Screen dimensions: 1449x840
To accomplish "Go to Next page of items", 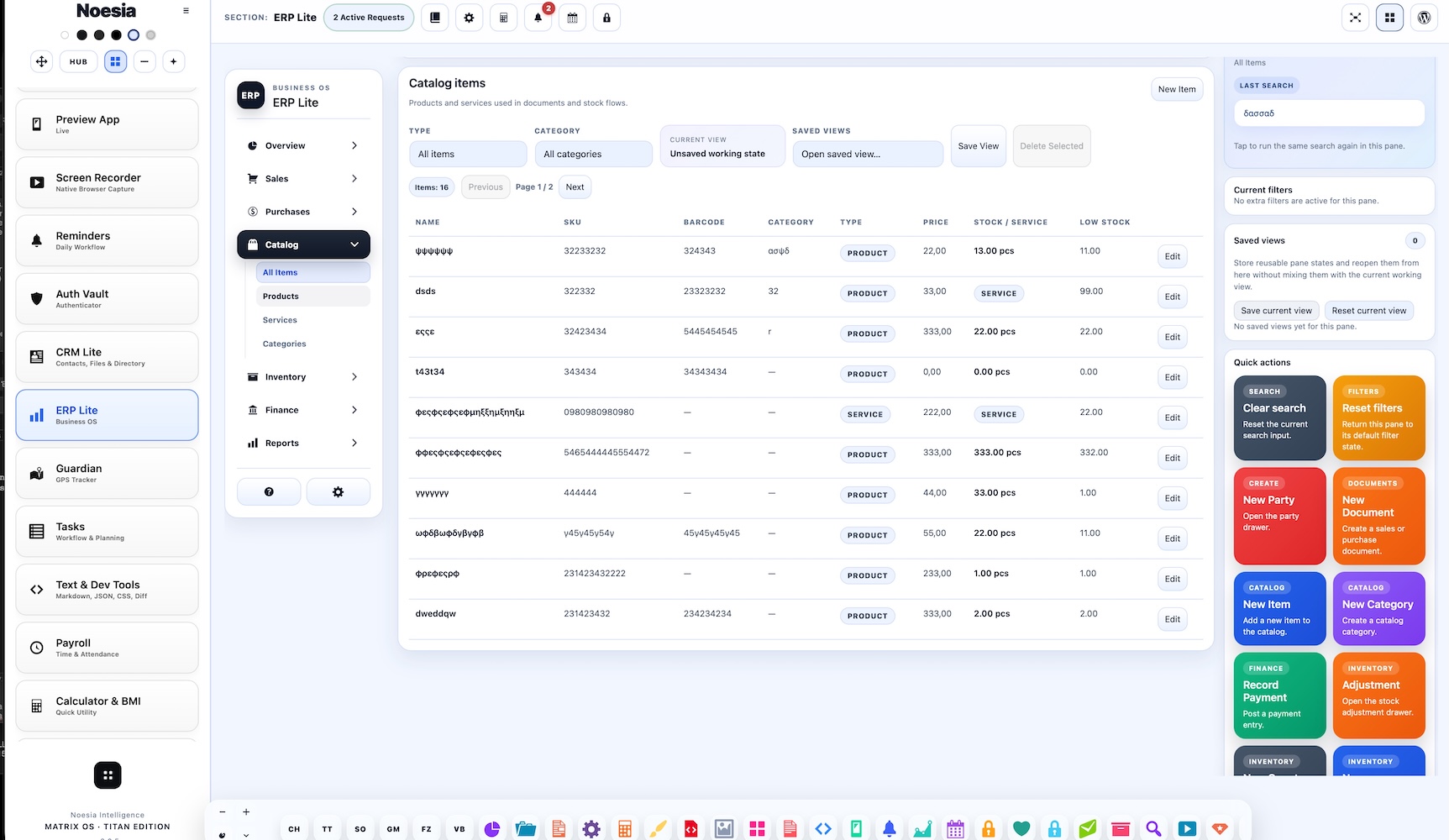I will point(575,187).
